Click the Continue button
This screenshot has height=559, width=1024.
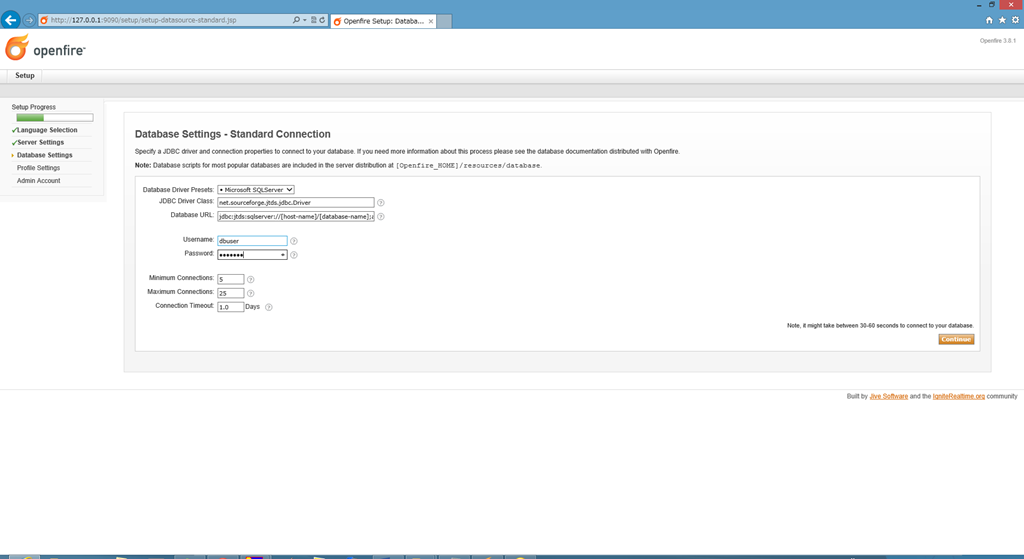(956, 340)
